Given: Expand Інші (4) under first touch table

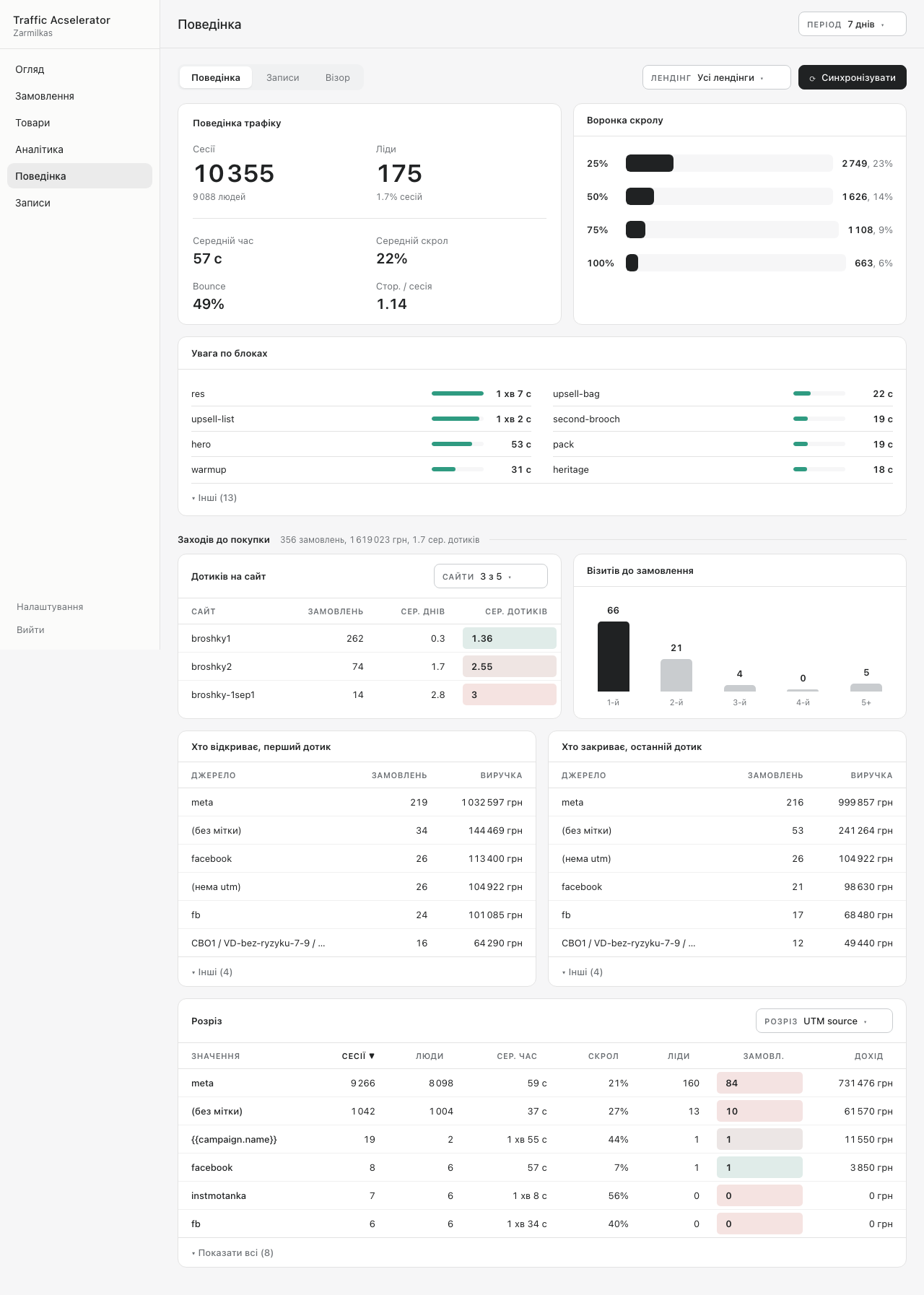Looking at the screenshot, I should click(x=212, y=972).
